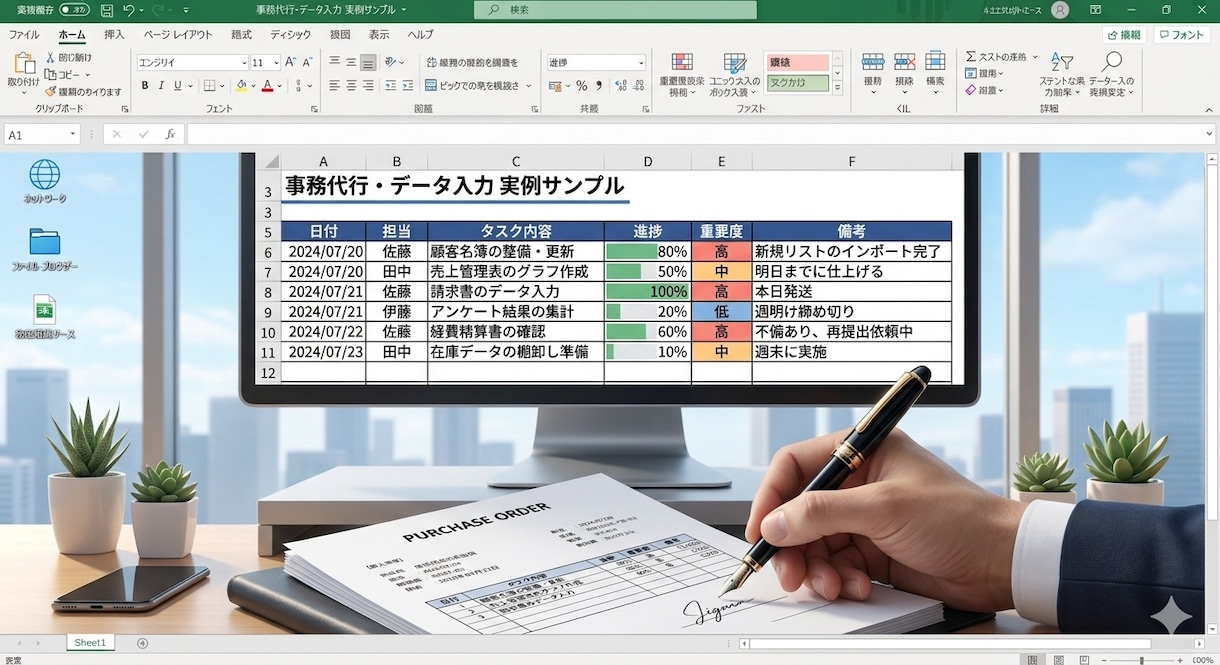The image size is (1220, 665).
Task: Click the Redo arrow icon
Action: (x=159, y=10)
